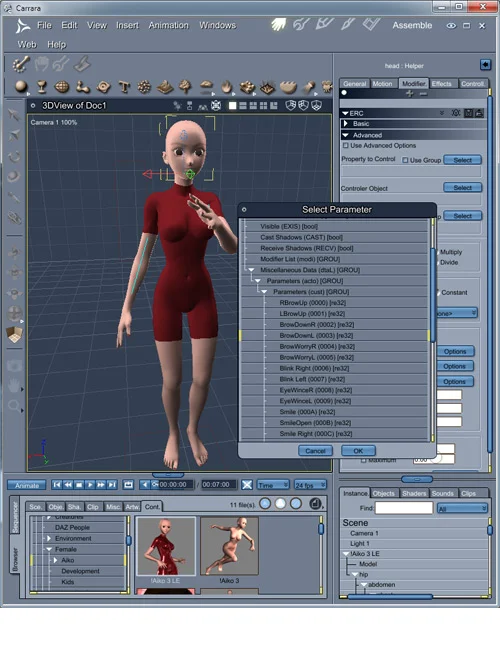The width and height of the screenshot is (500, 650).
Task: Open the Model room icon
Action: coord(301,24)
